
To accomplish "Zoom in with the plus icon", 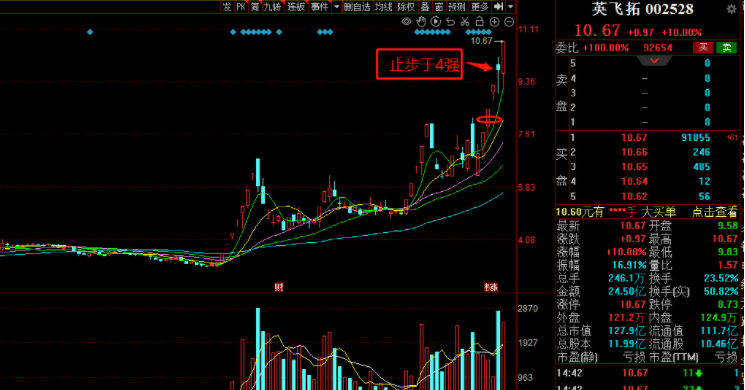I will (495, 21).
